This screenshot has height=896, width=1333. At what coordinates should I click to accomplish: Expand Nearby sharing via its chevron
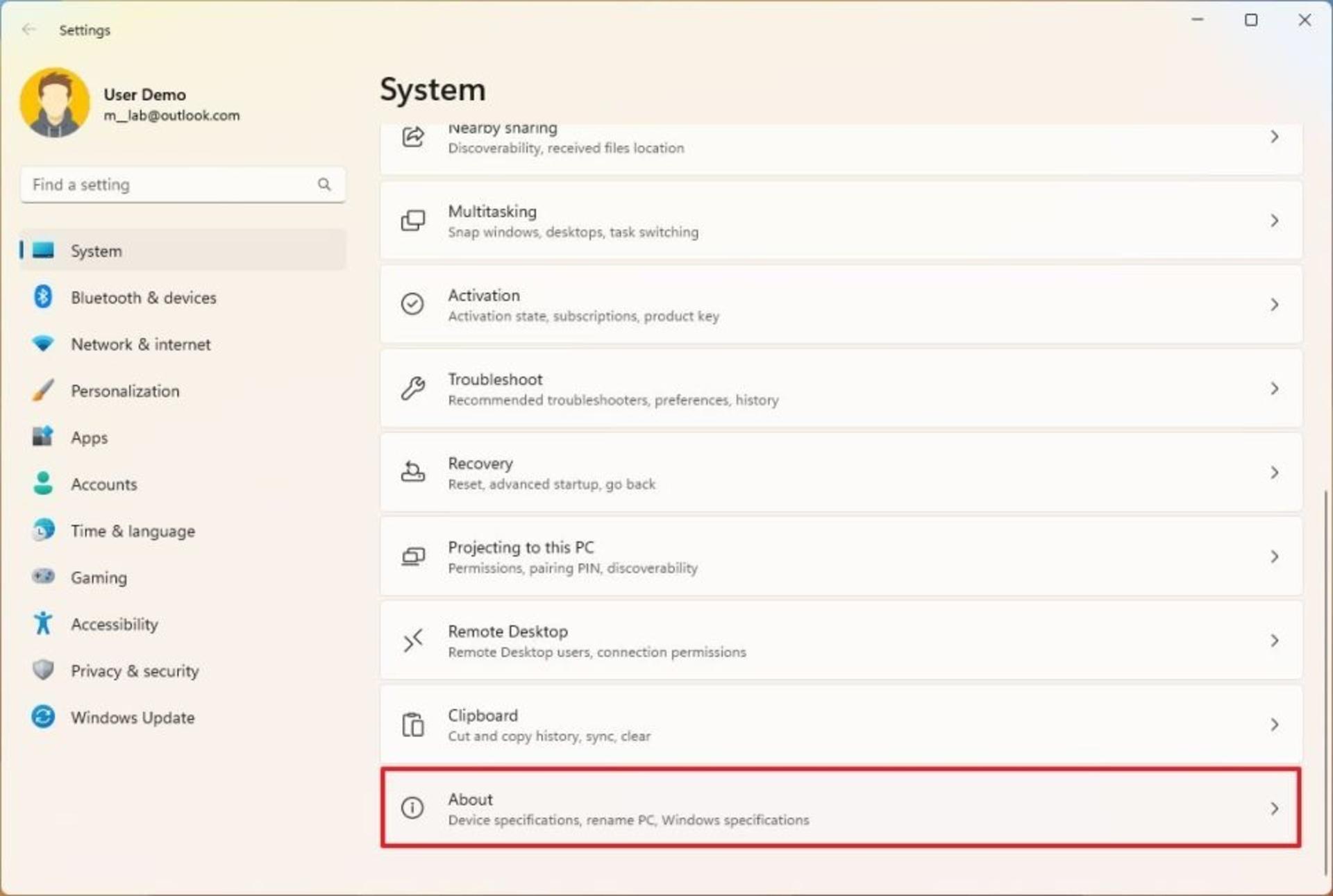point(1275,137)
